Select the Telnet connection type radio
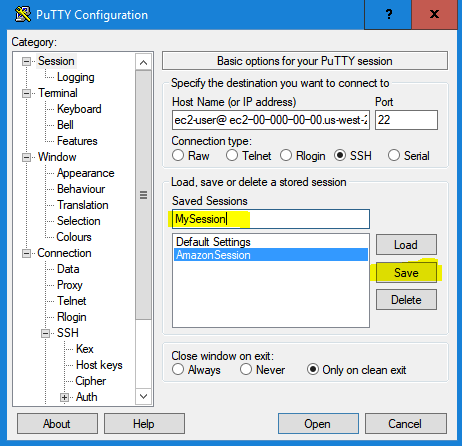The width and height of the screenshot is (462, 446). pos(232,155)
